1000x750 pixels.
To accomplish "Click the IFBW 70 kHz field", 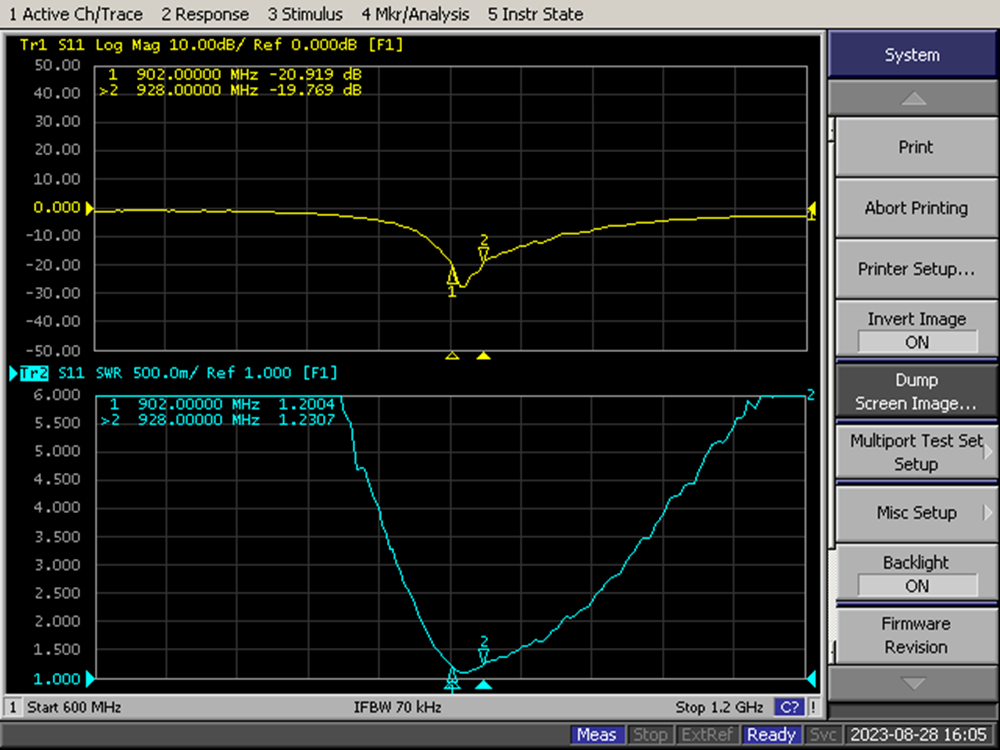I will pyautogui.click(x=397, y=707).
